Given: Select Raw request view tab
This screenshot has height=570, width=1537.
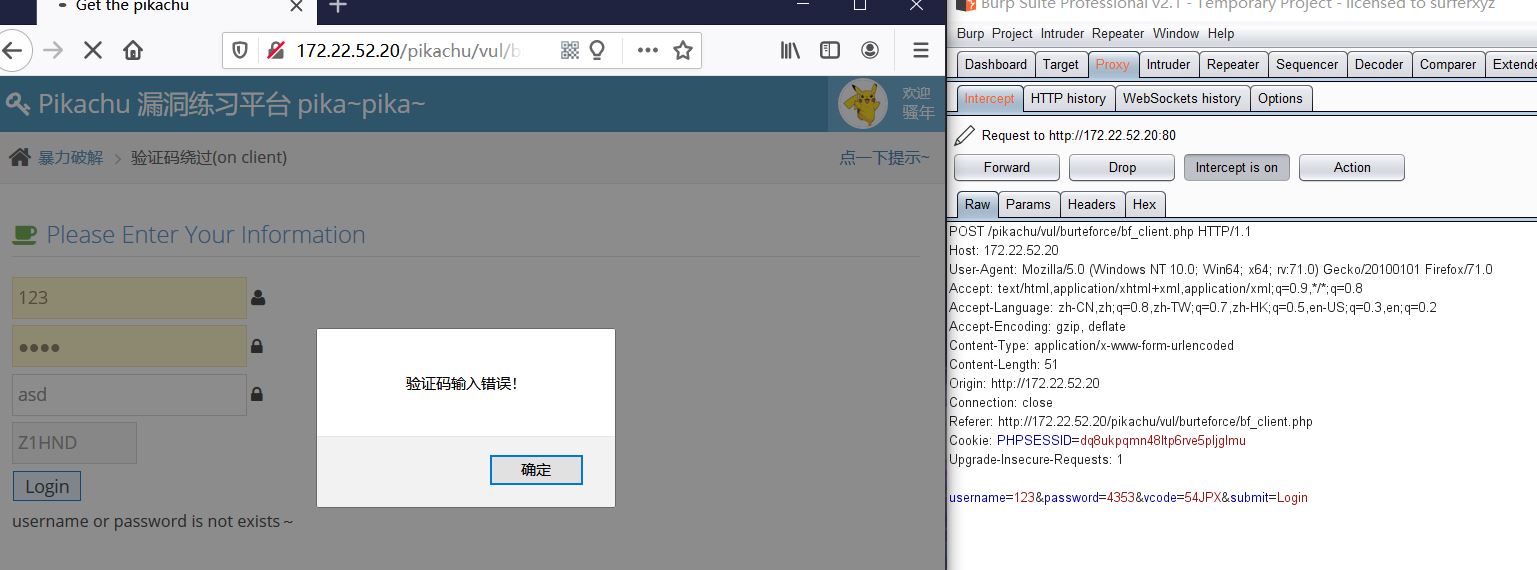Looking at the screenshot, I should point(977,204).
